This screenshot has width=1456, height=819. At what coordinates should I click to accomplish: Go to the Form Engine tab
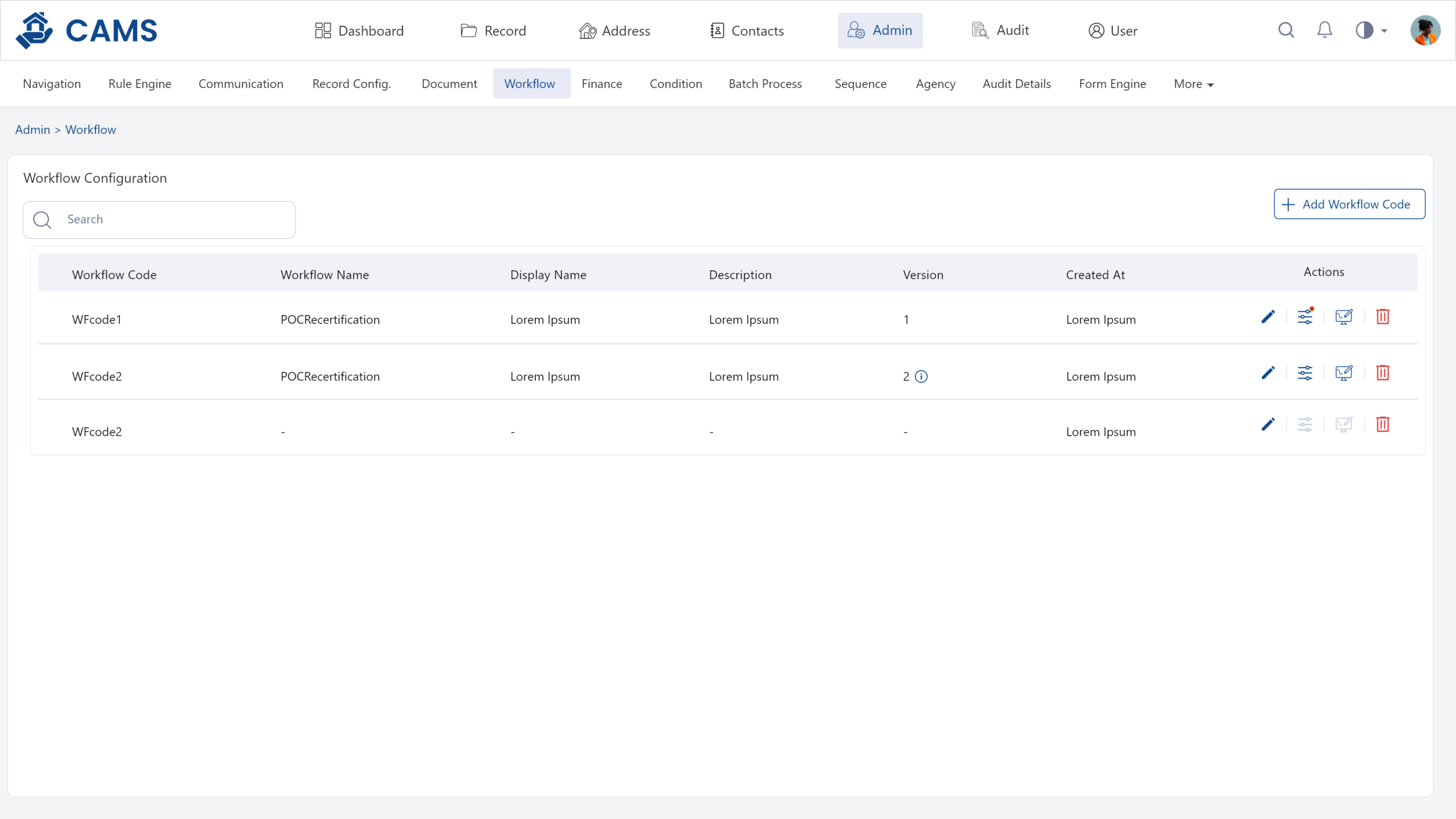tap(1112, 84)
